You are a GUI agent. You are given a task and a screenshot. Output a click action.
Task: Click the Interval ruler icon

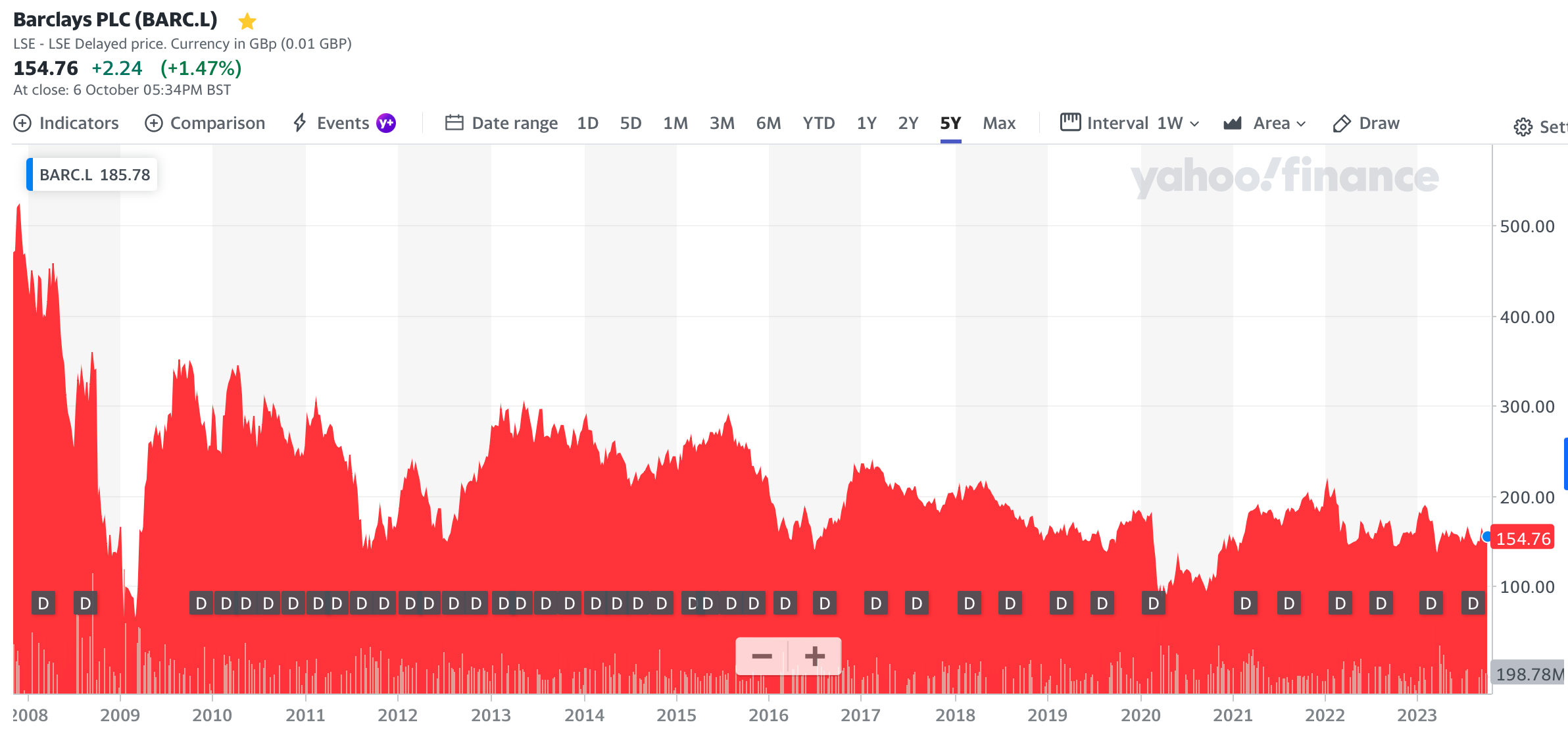coord(1070,122)
